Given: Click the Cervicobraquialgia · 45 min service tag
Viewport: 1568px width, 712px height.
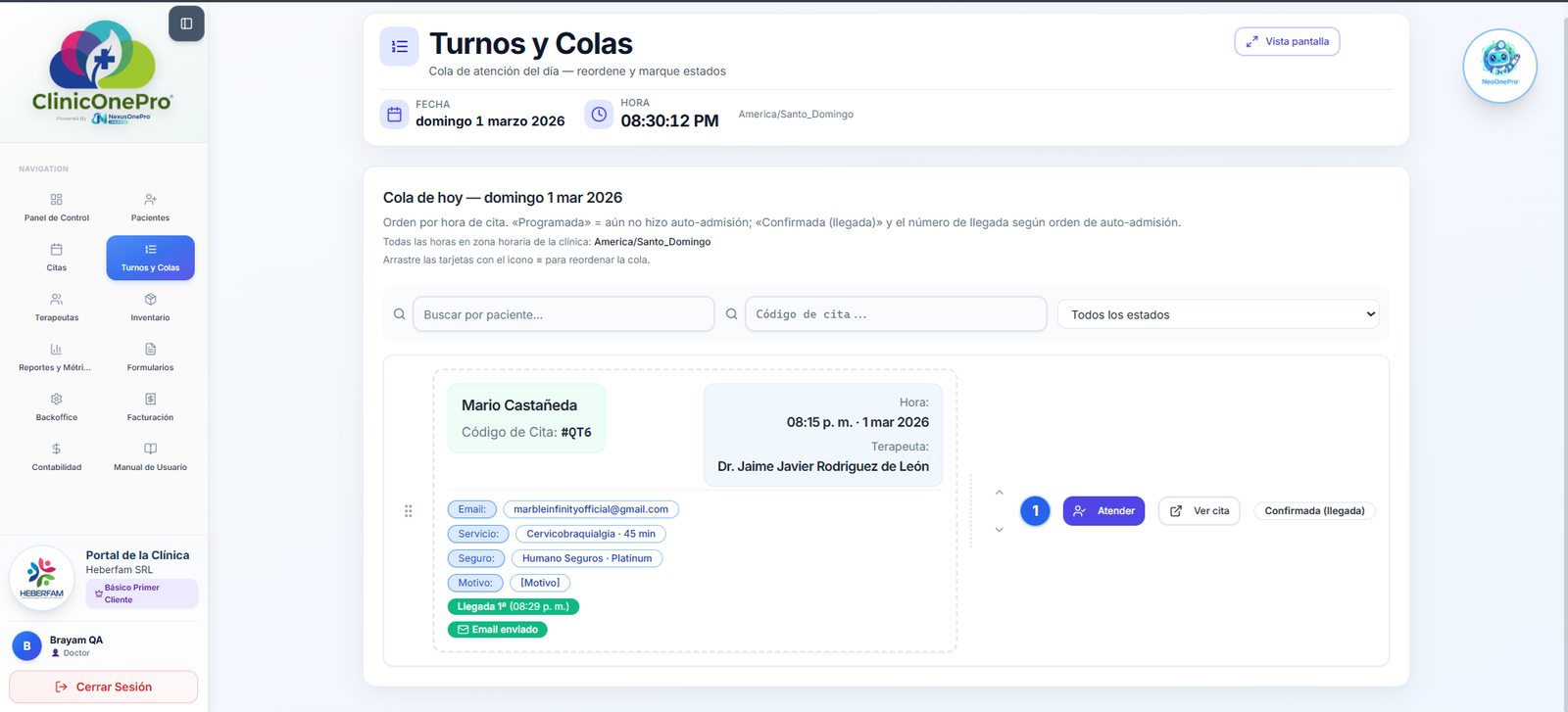Looking at the screenshot, I should [591, 534].
